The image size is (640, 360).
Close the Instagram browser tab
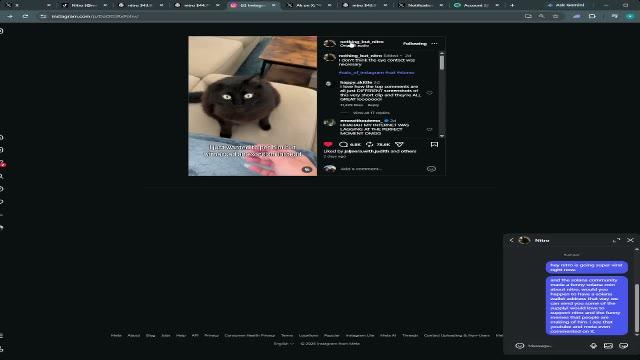[273, 5]
